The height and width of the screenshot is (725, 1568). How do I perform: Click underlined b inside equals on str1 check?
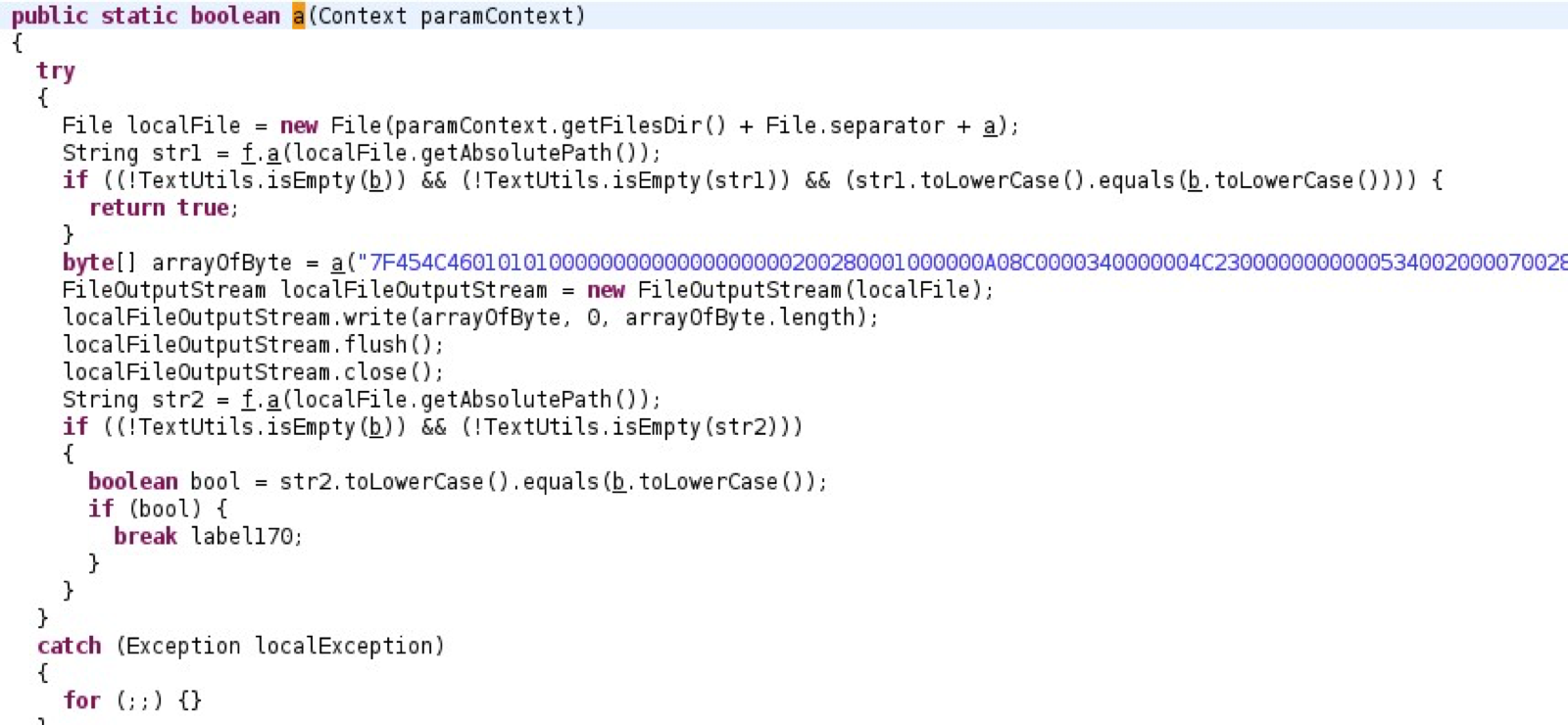pos(1193,180)
